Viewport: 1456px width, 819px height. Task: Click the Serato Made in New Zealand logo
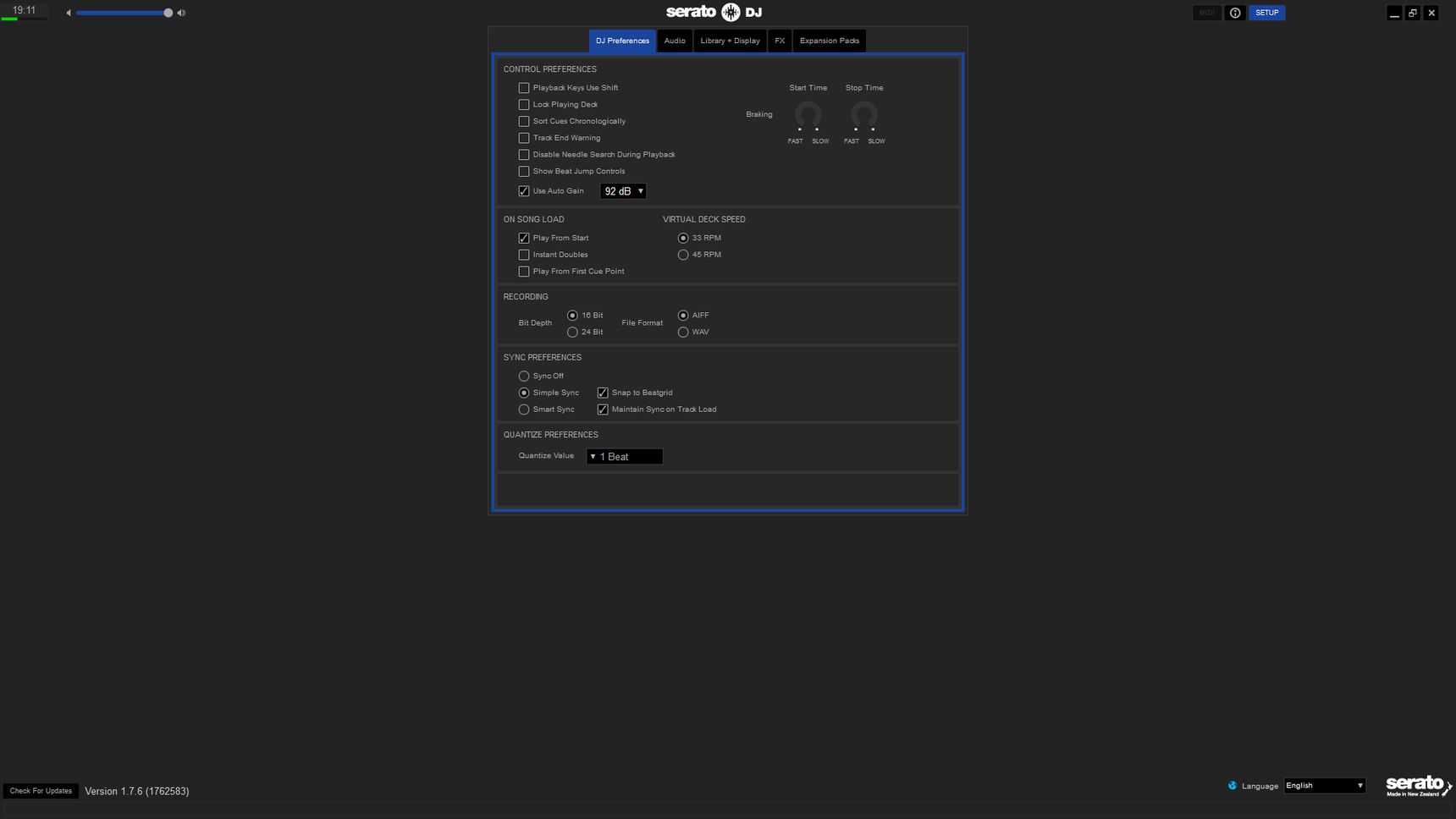[x=1419, y=786]
